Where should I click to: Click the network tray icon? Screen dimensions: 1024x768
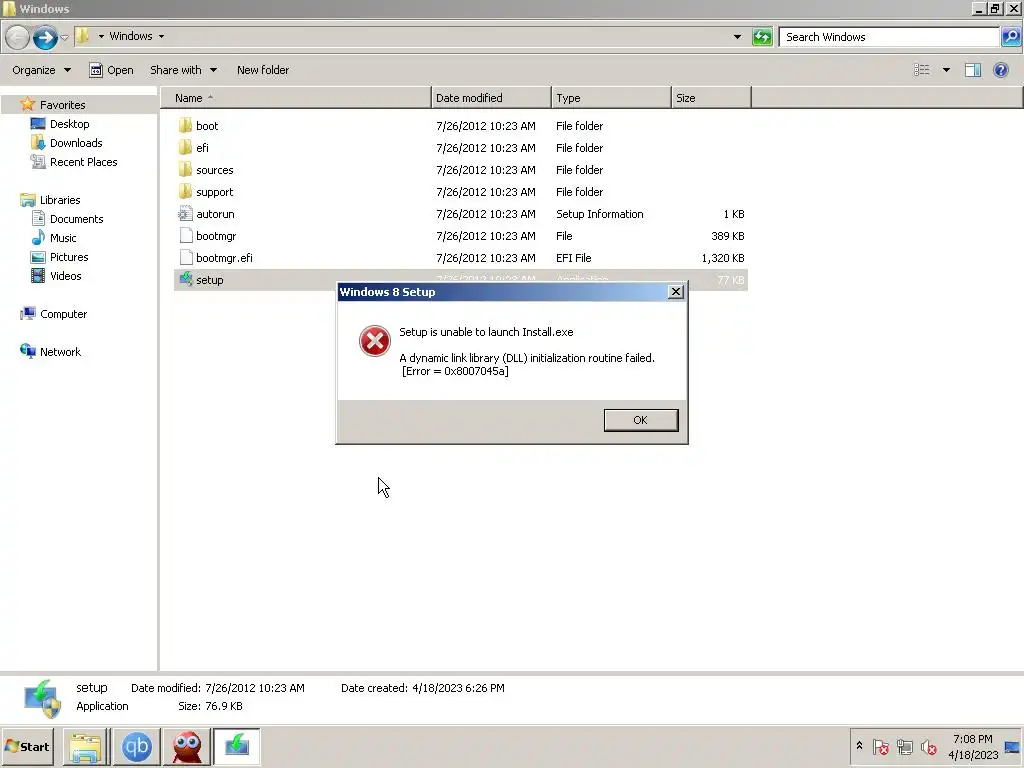(904, 746)
